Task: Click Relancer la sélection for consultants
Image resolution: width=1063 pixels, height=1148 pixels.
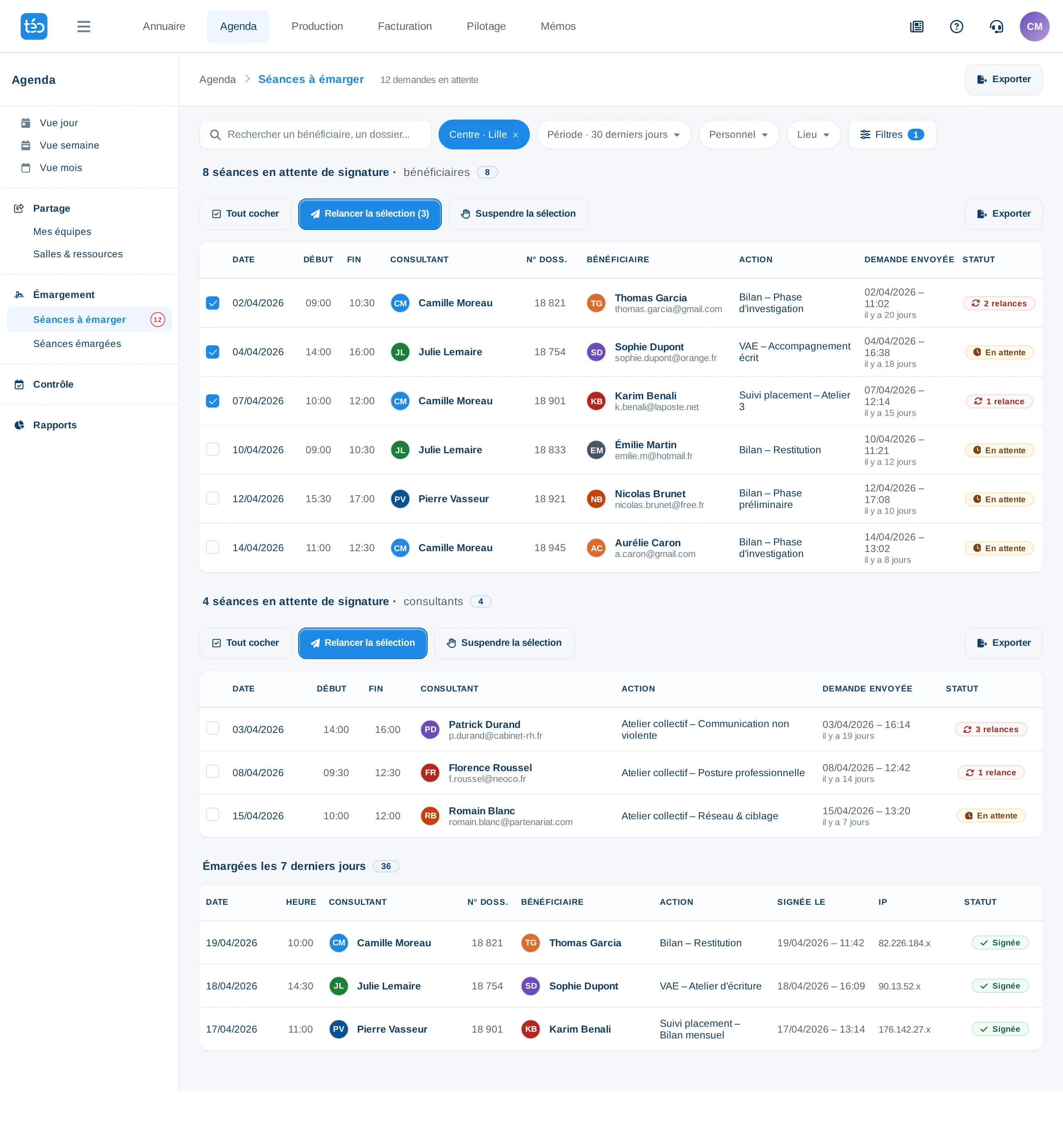Action: [362, 643]
